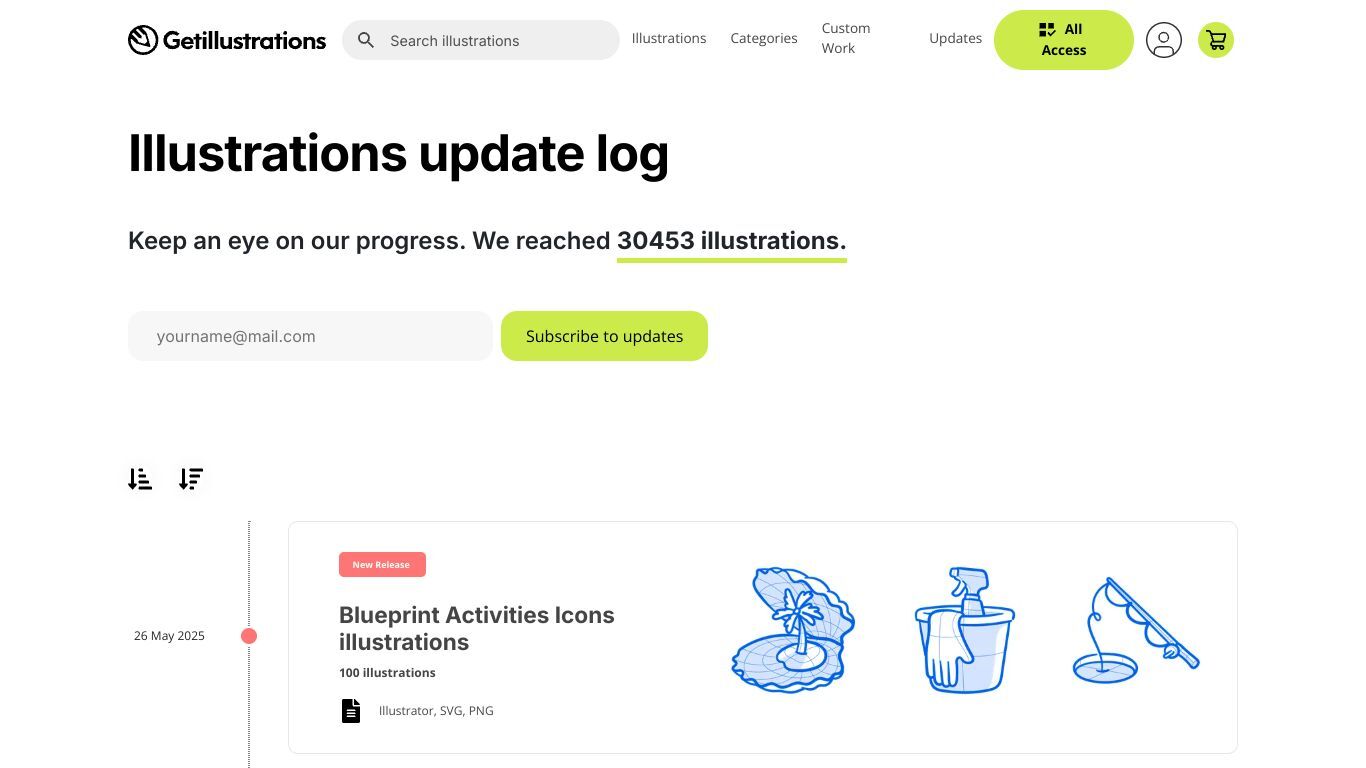Viewport: 1366px width, 768px height.
Task: Click the All Access button
Action: pyautogui.click(x=1064, y=40)
